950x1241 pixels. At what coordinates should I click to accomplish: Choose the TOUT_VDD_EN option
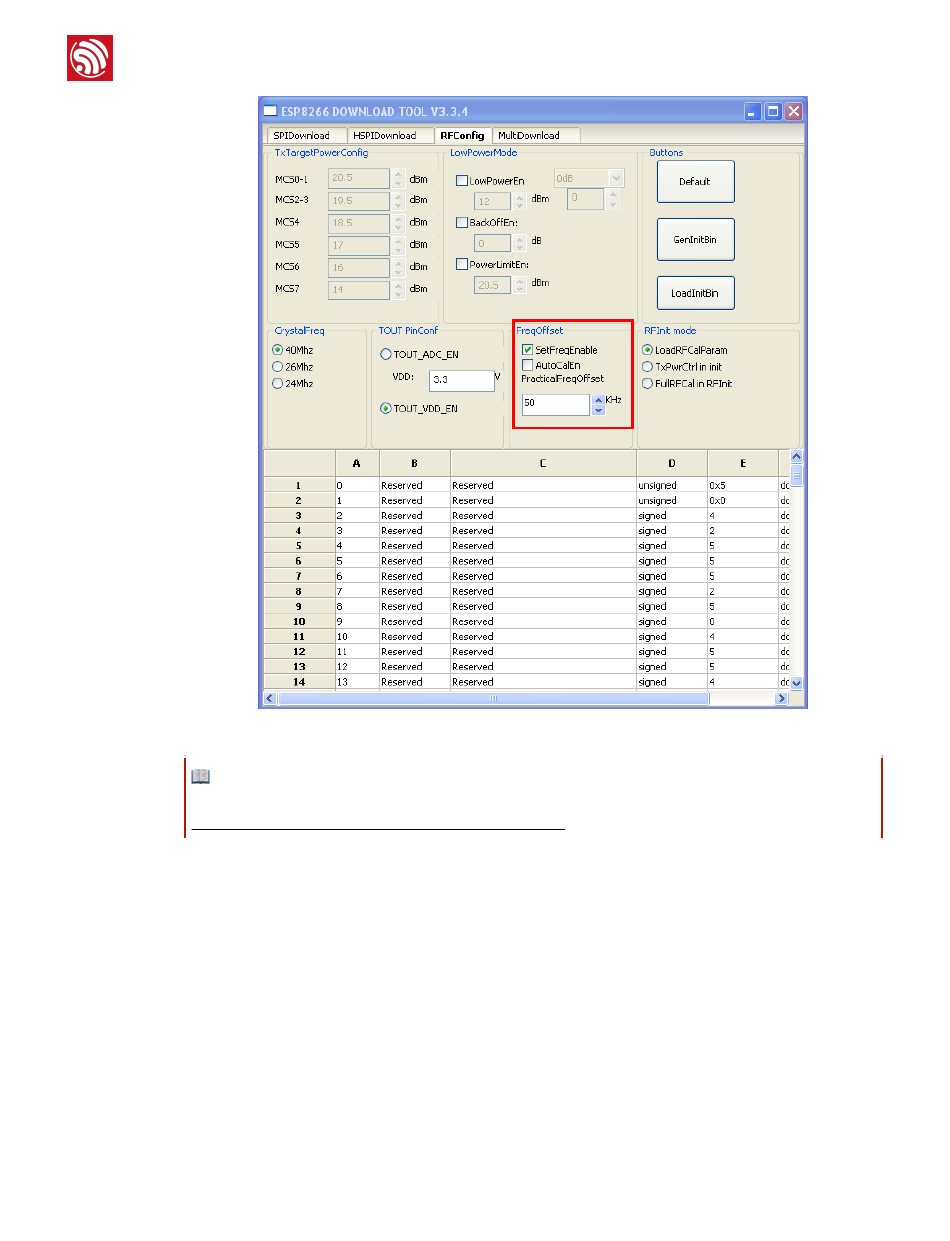tap(386, 408)
